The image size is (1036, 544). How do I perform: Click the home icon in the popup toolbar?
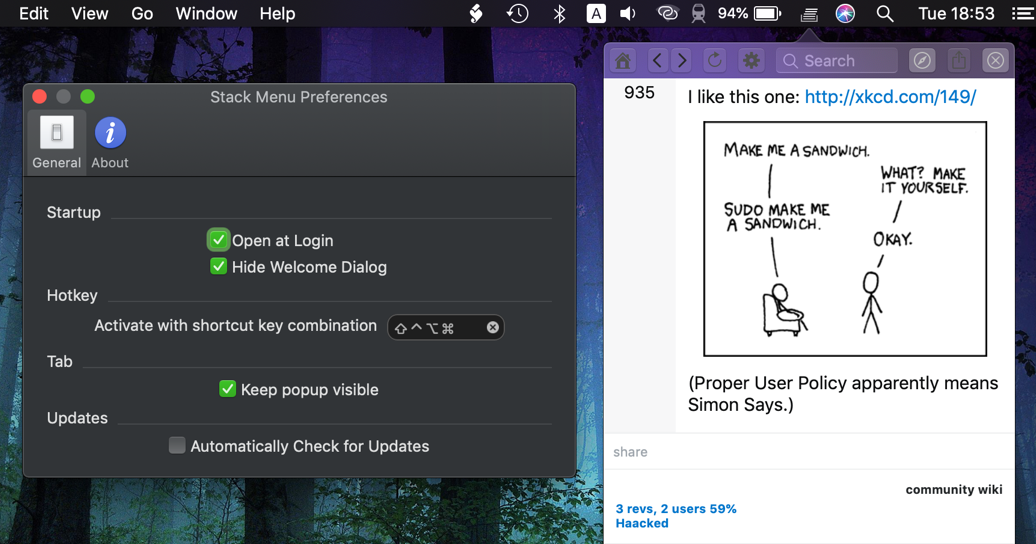(622, 61)
